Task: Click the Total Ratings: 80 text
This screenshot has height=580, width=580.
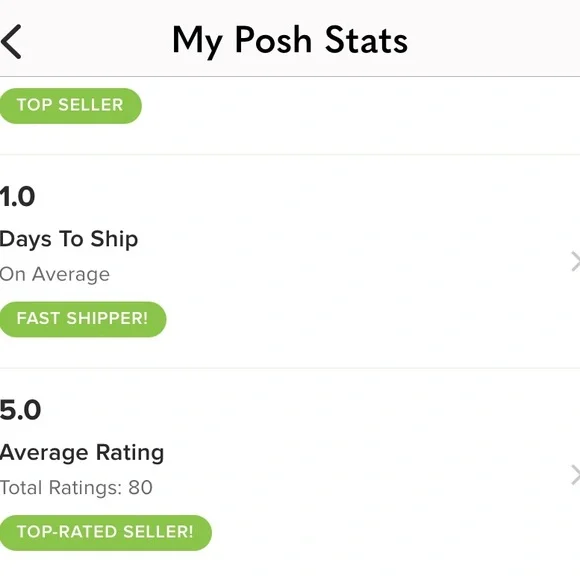Action: tap(76, 488)
